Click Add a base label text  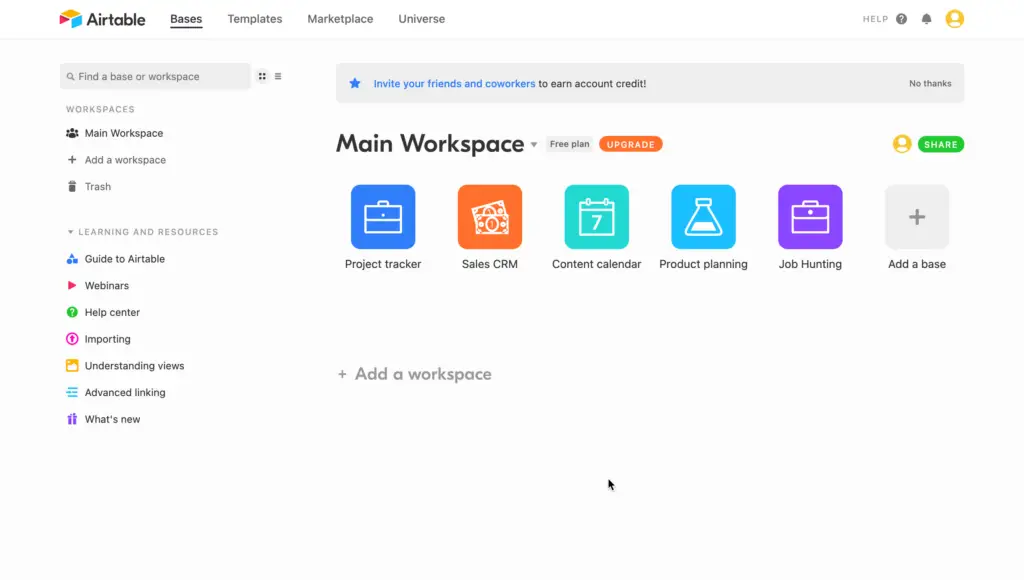[917, 264]
